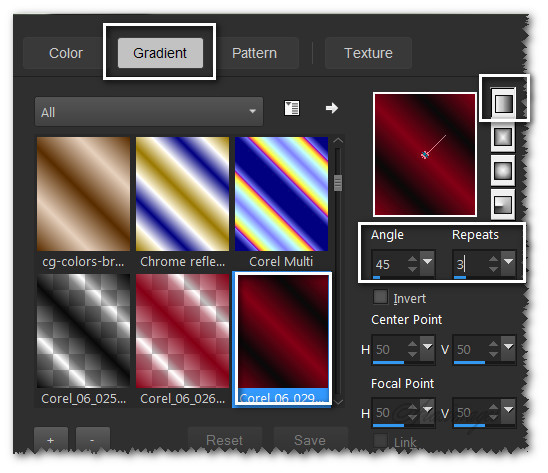Image resolution: width=548 pixels, height=473 pixels.
Task: Open the Focal Point H dropdown
Action: (427, 411)
